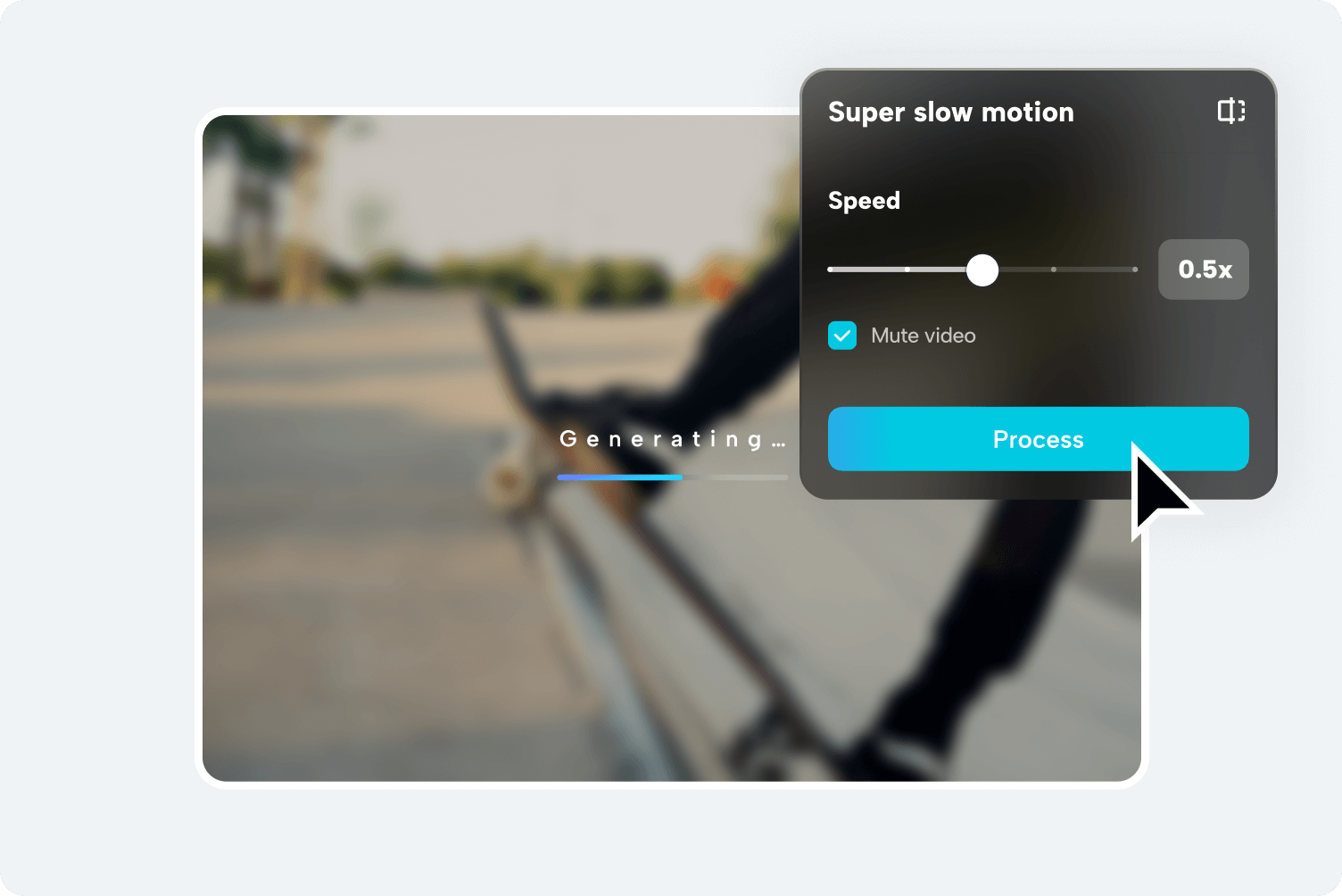This screenshot has width=1342, height=896.
Task: Click the unfilled gray end of progress bar
Action: (736, 477)
